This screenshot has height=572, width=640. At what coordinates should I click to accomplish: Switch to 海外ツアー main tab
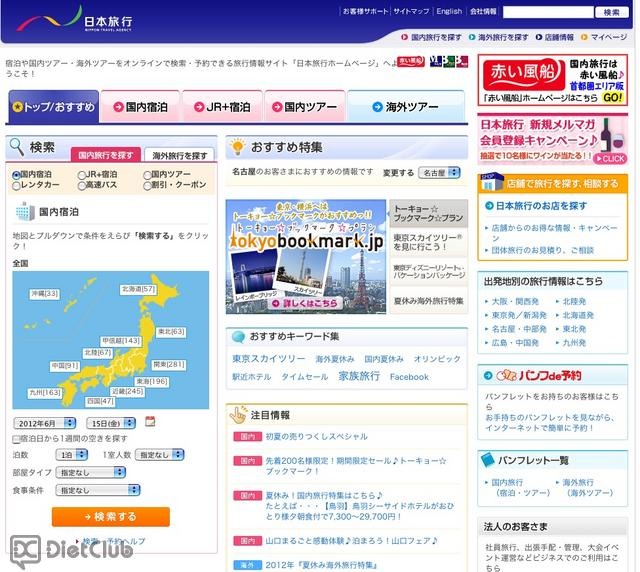tap(406, 107)
